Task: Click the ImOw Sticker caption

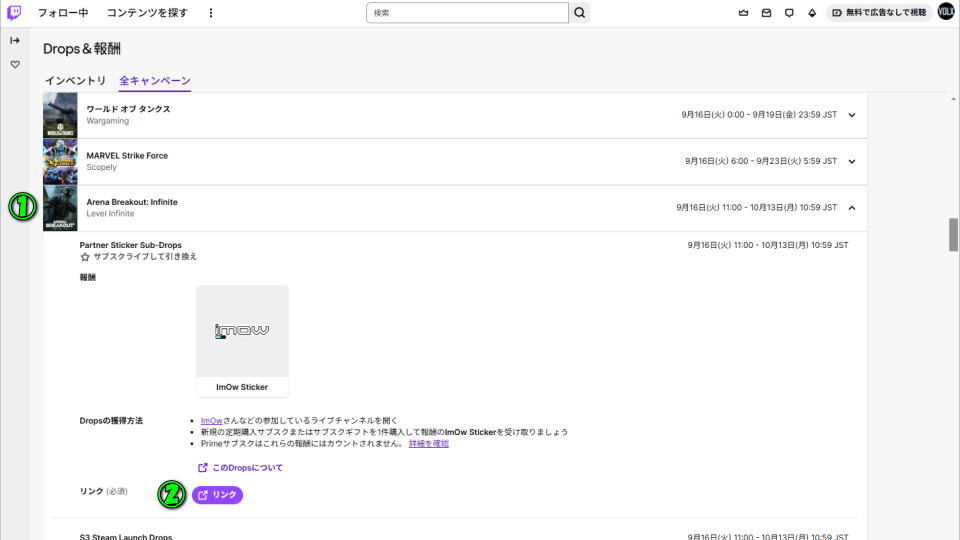Action: coord(242,387)
